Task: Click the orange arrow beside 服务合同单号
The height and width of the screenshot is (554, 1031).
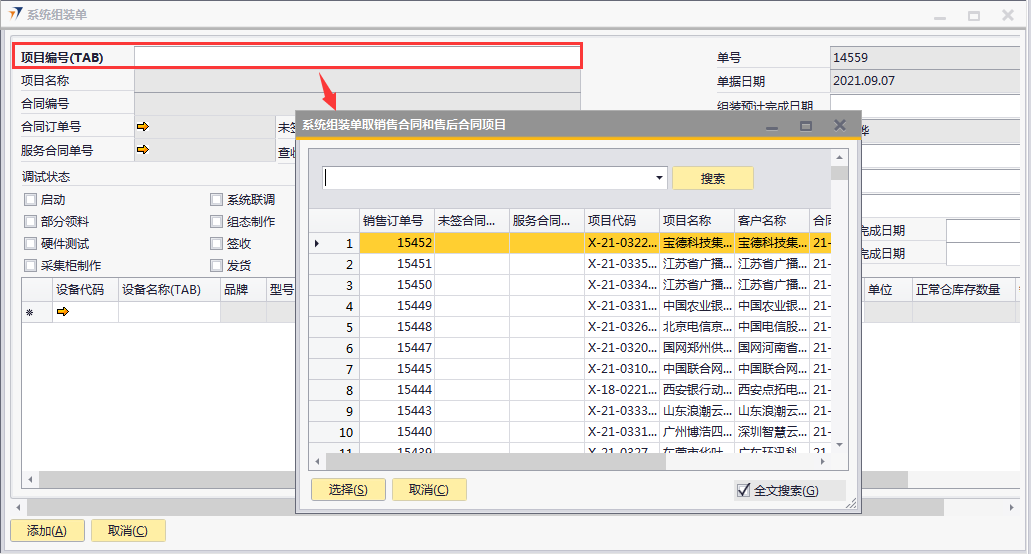Action: [x=142, y=150]
